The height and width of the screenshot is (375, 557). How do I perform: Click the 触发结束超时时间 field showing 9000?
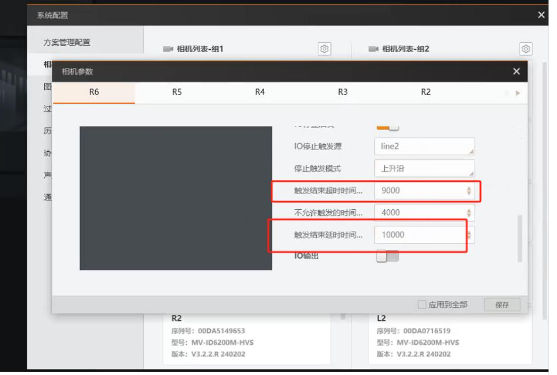coord(424,191)
